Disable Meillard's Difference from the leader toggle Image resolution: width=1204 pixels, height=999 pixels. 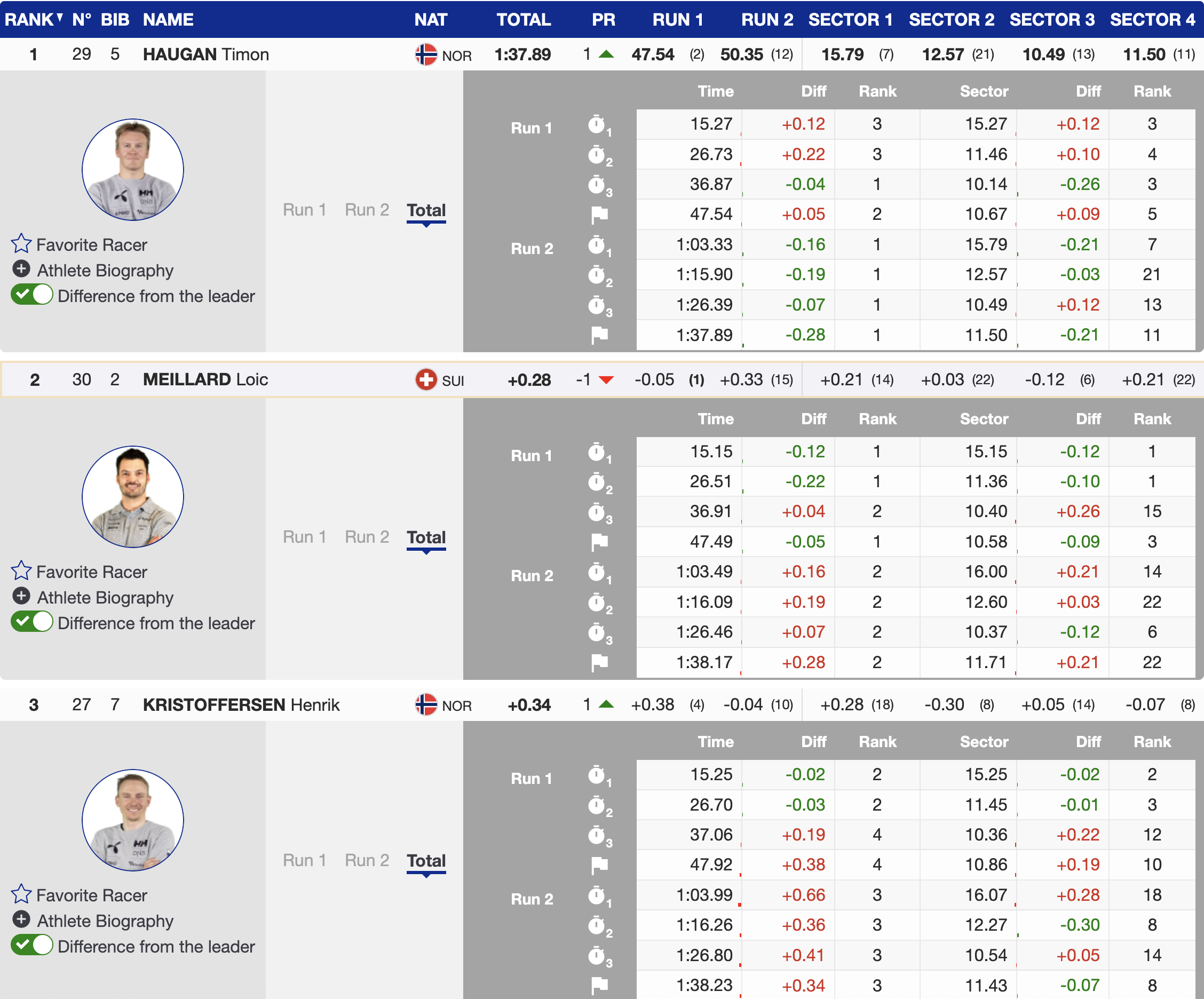pyautogui.click(x=32, y=622)
